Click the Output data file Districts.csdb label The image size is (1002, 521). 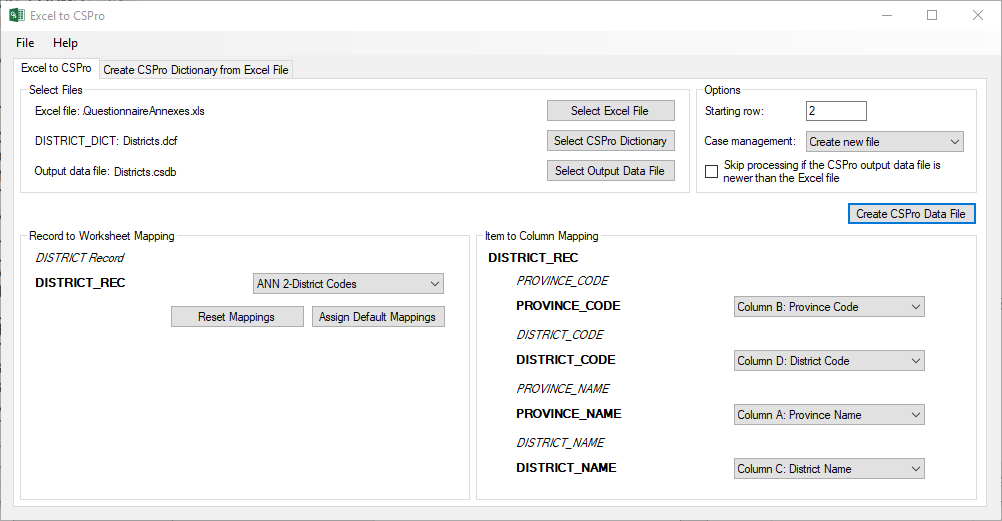105,171
